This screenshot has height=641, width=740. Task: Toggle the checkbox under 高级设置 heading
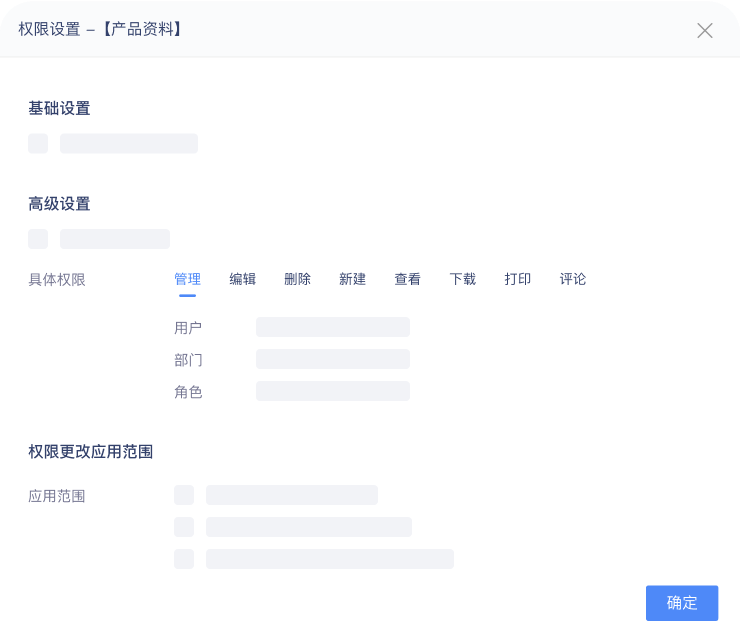[x=38, y=239]
